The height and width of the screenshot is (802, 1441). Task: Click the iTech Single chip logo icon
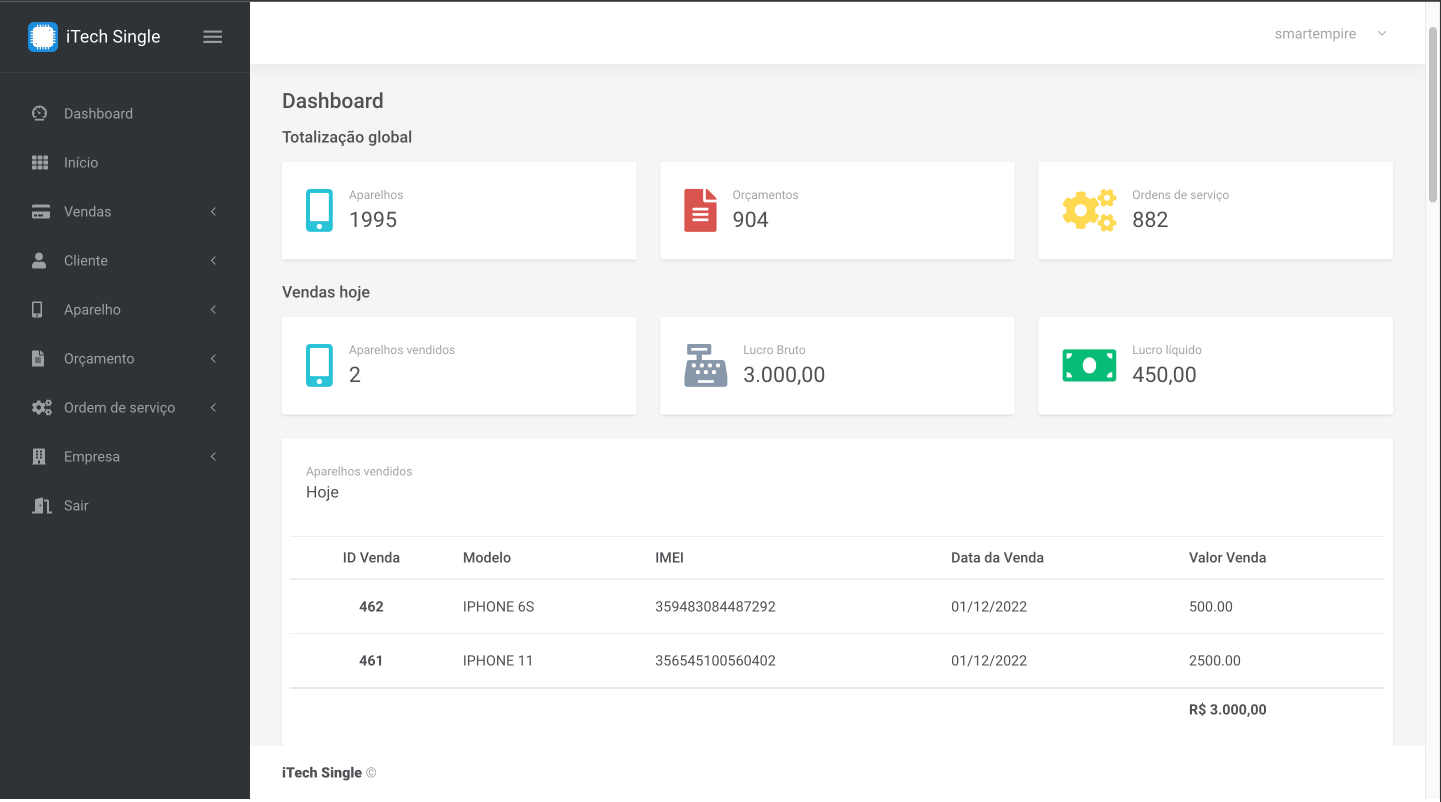43,37
